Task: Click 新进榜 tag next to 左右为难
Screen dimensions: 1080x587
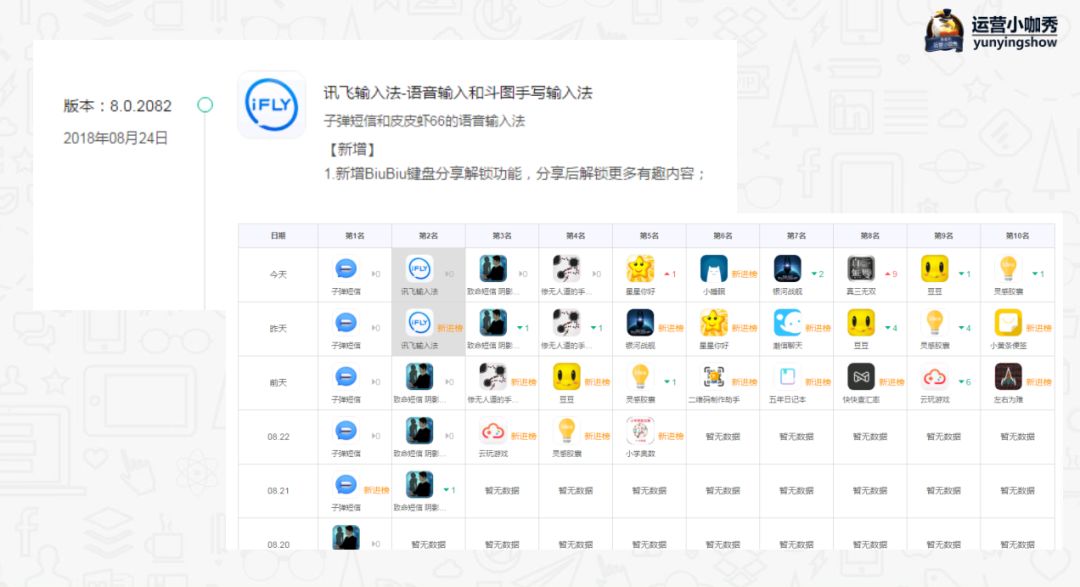Action: click(x=1039, y=382)
